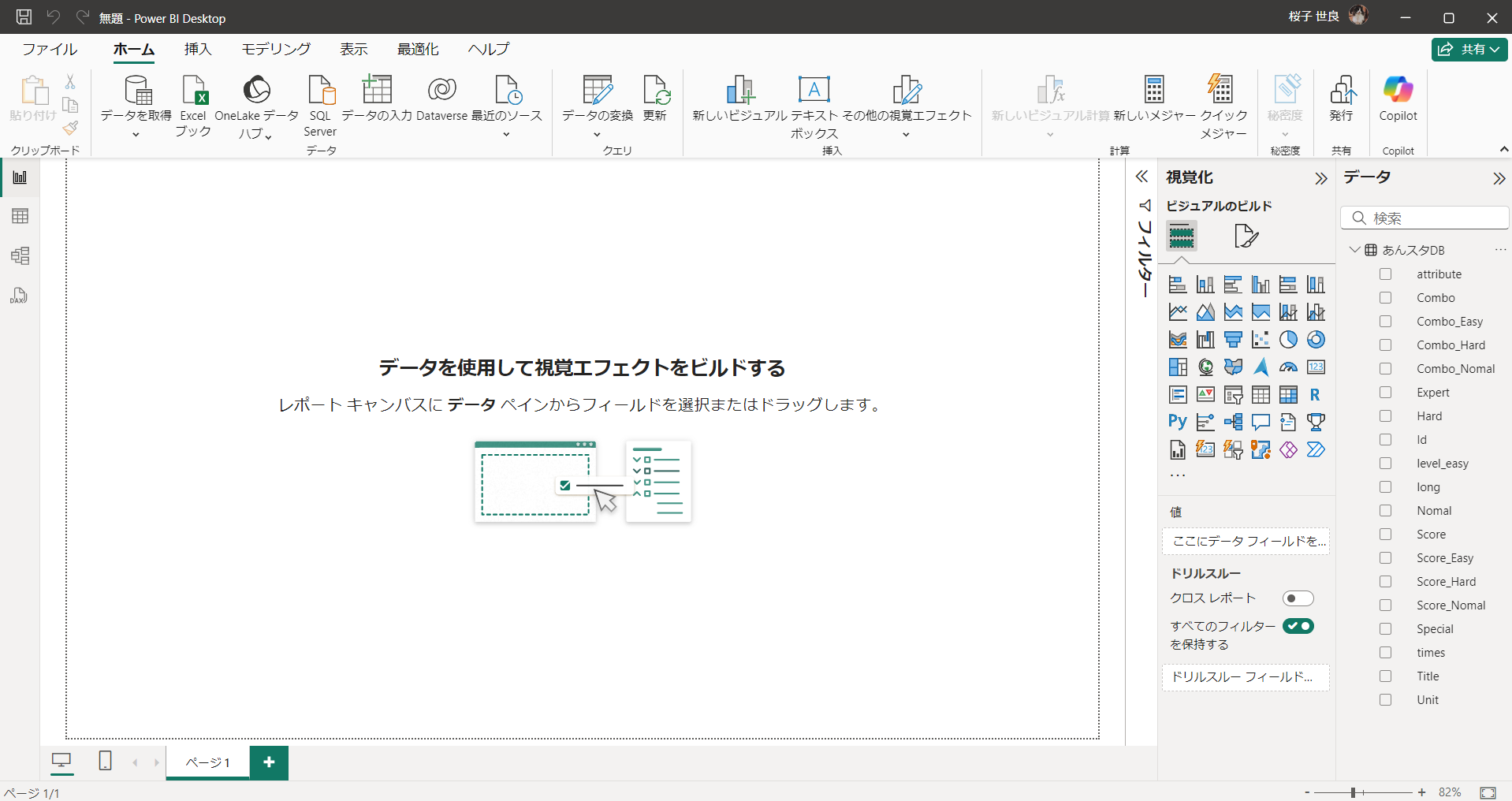Screen dimensions: 1512x801
Task: Select the pie chart visual
Action: 1288,339
